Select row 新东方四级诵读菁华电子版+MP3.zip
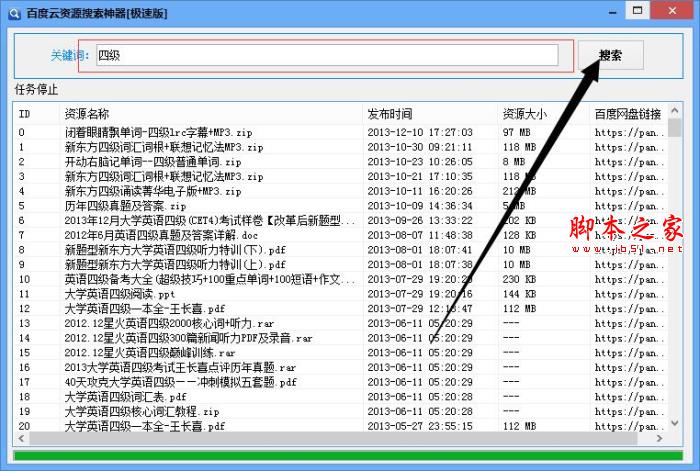700x471 pixels. (341, 191)
